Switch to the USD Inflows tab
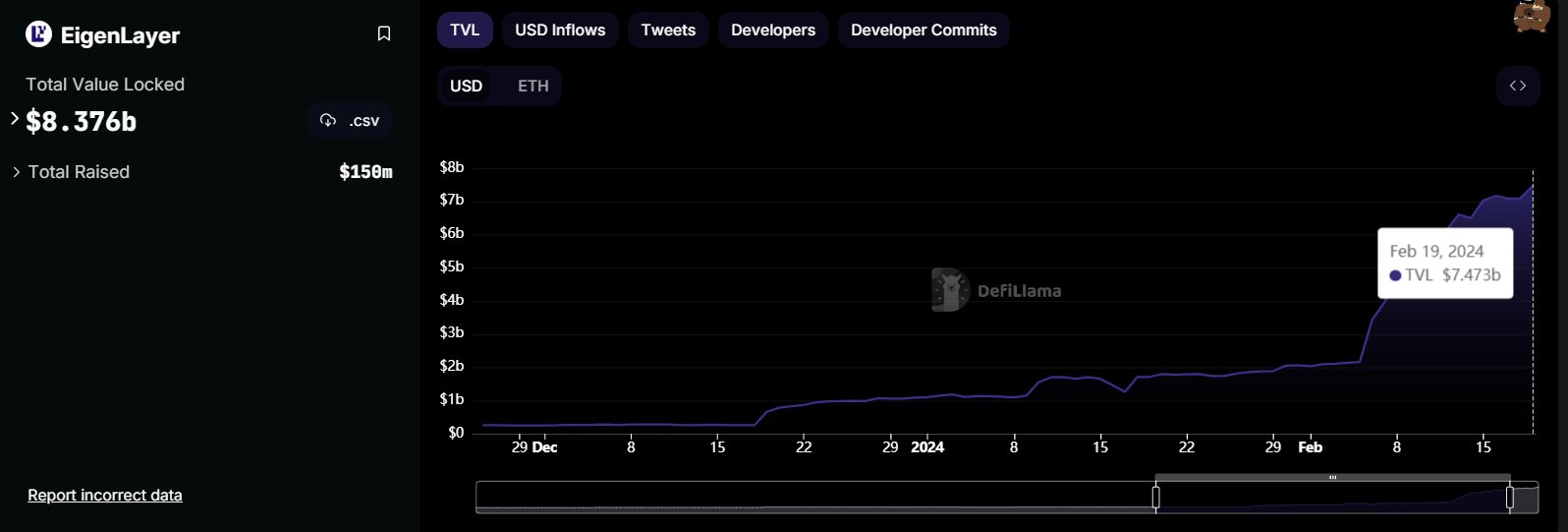 pyautogui.click(x=560, y=30)
